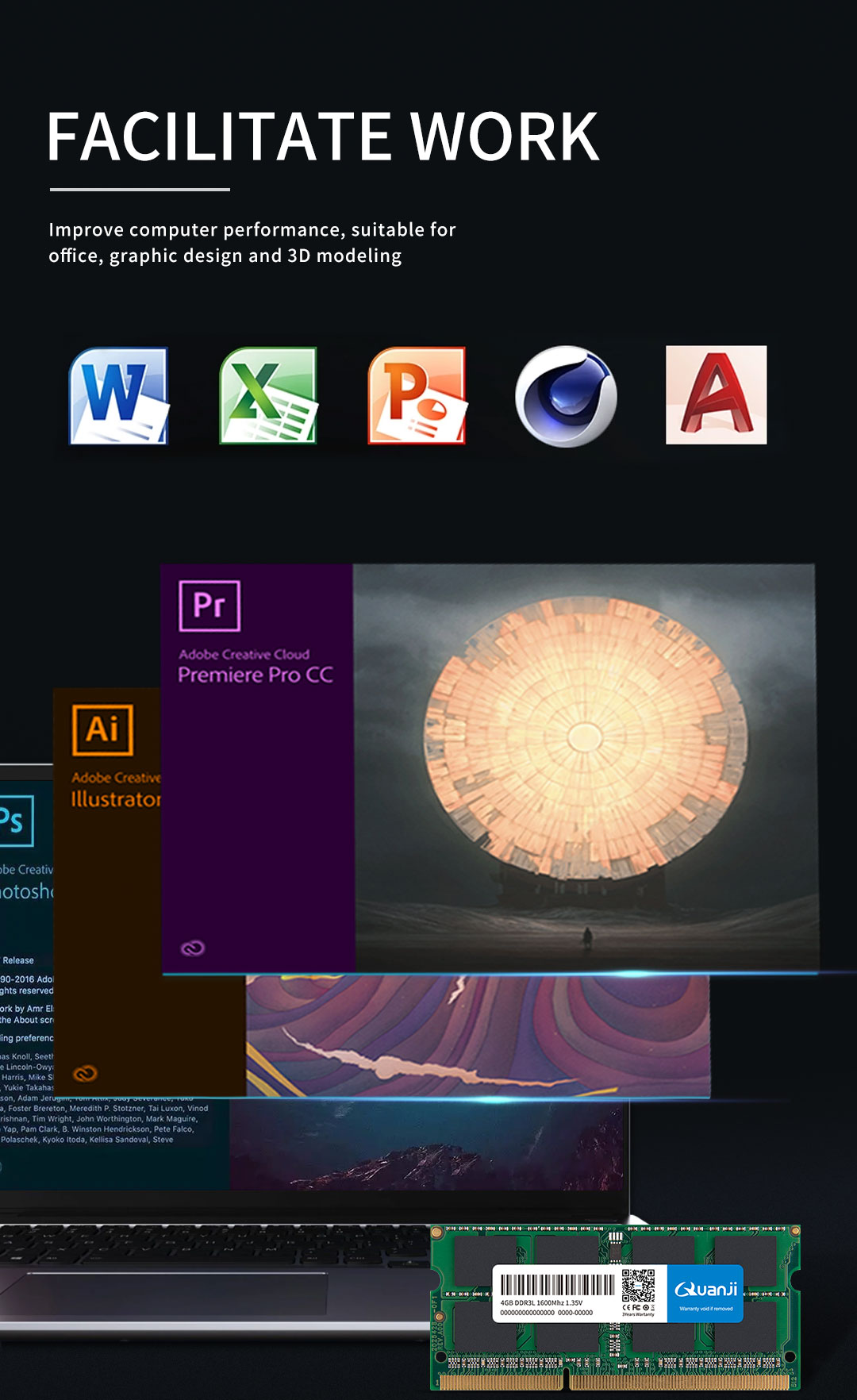This screenshot has width=857, height=1400.
Task: Click the "Release" text on Photoshop splash
Action: [18, 960]
